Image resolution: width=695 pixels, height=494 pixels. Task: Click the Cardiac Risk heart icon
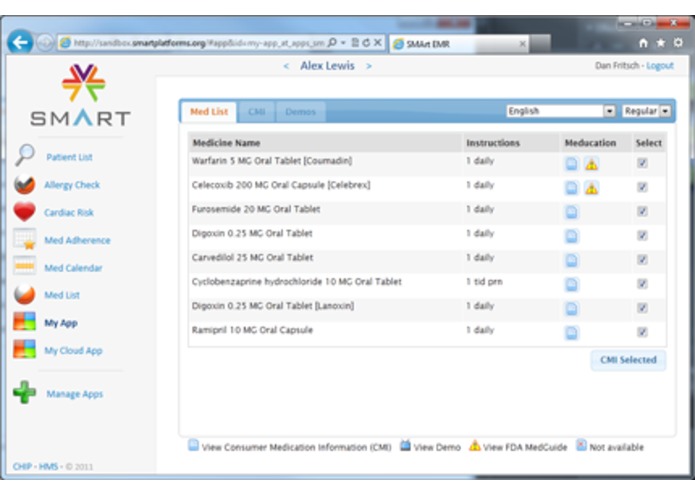(x=24, y=212)
